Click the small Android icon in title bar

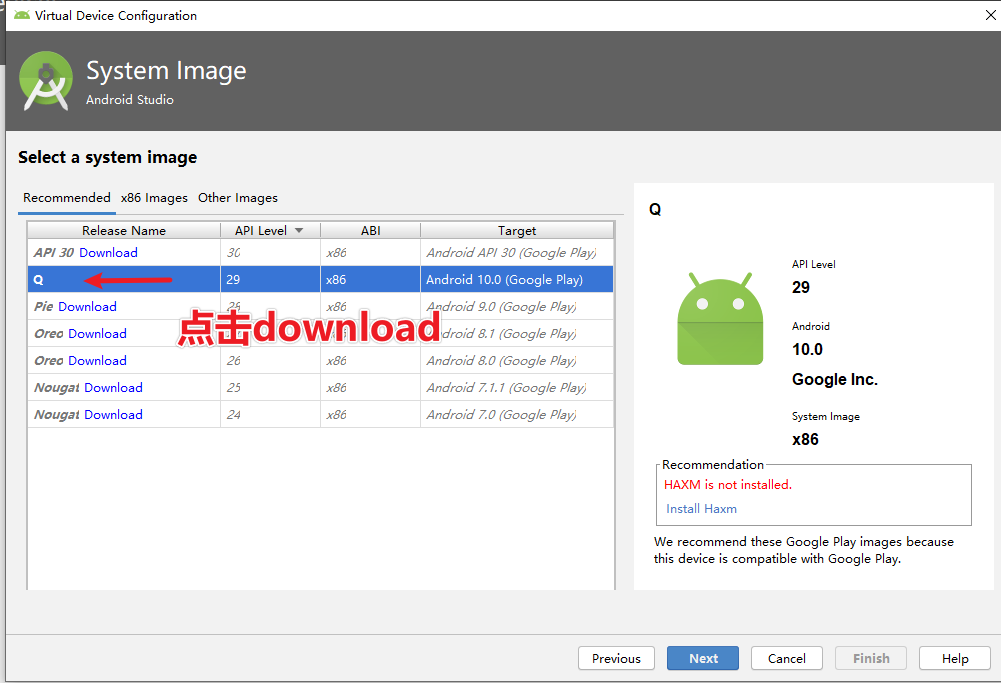[22, 15]
